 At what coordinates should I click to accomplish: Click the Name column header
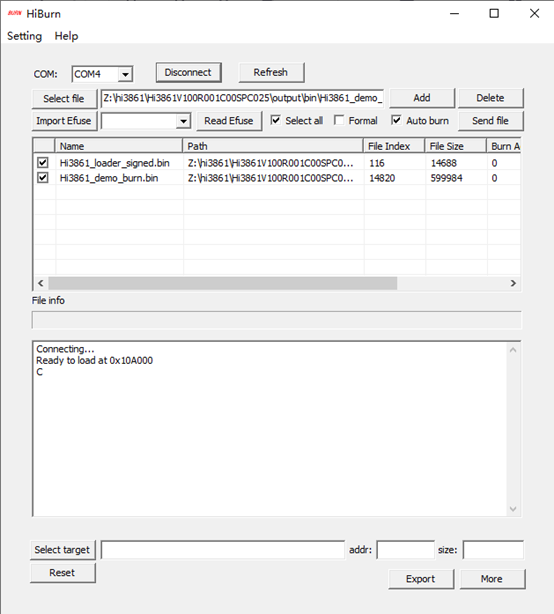pyautogui.click(x=119, y=146)
